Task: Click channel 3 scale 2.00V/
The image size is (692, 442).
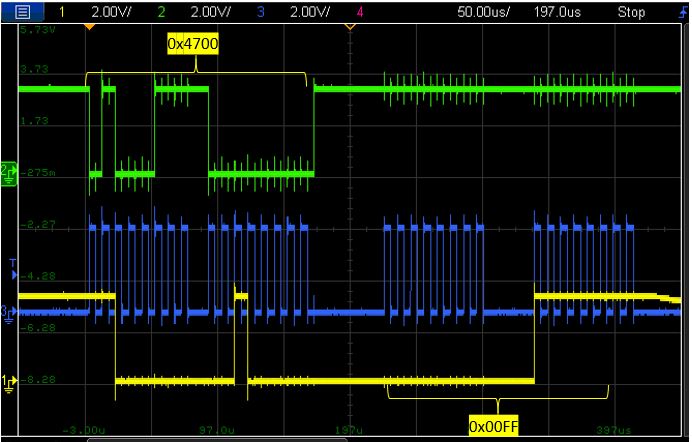Action: pyautogui.click(x=310, y=12)
